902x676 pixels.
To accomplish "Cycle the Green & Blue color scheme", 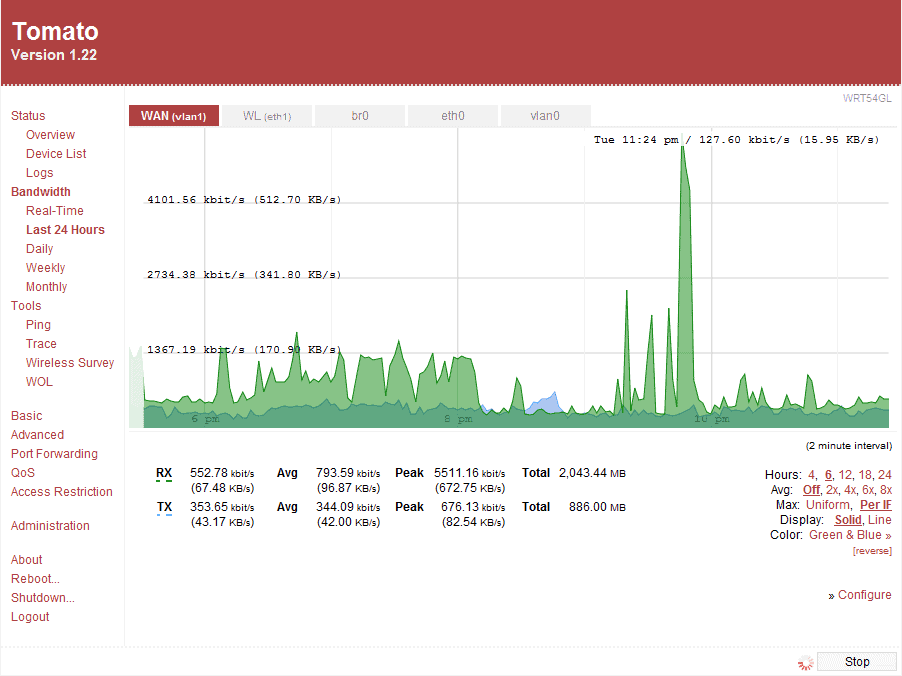I will tap(850, 535).
